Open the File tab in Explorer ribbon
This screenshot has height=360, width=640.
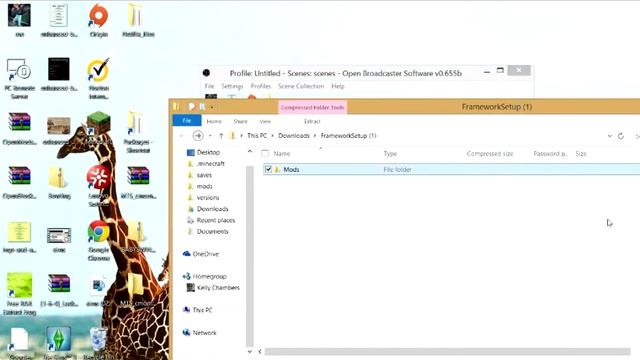[x=187, y=121]
